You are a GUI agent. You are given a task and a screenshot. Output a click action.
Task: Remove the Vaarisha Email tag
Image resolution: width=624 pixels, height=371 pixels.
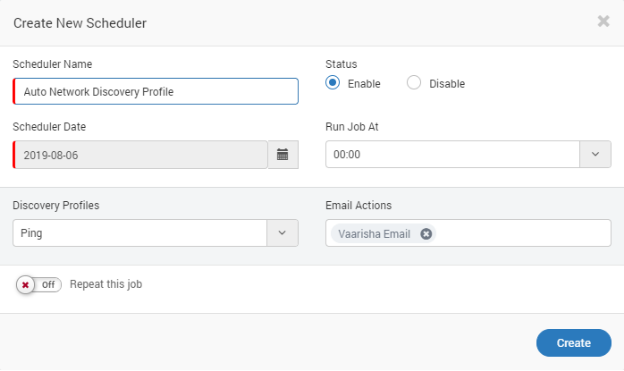pos(426,234)
